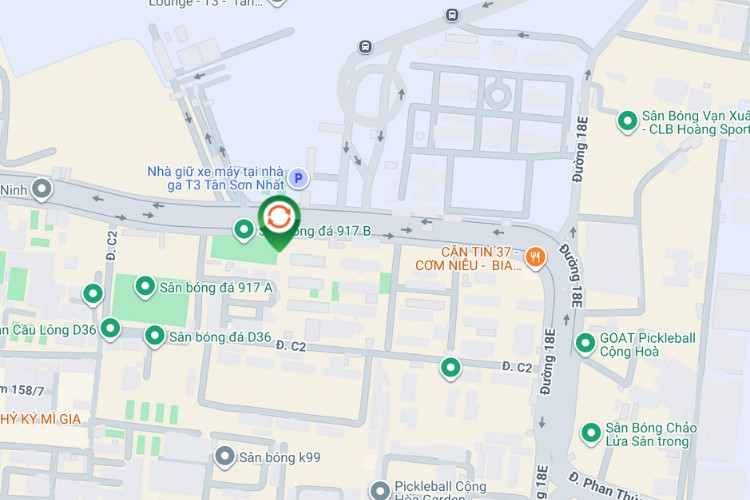Click the parking icon at T3 Tân Sơn Nhất
750x500 pixels.
point(298,178)
